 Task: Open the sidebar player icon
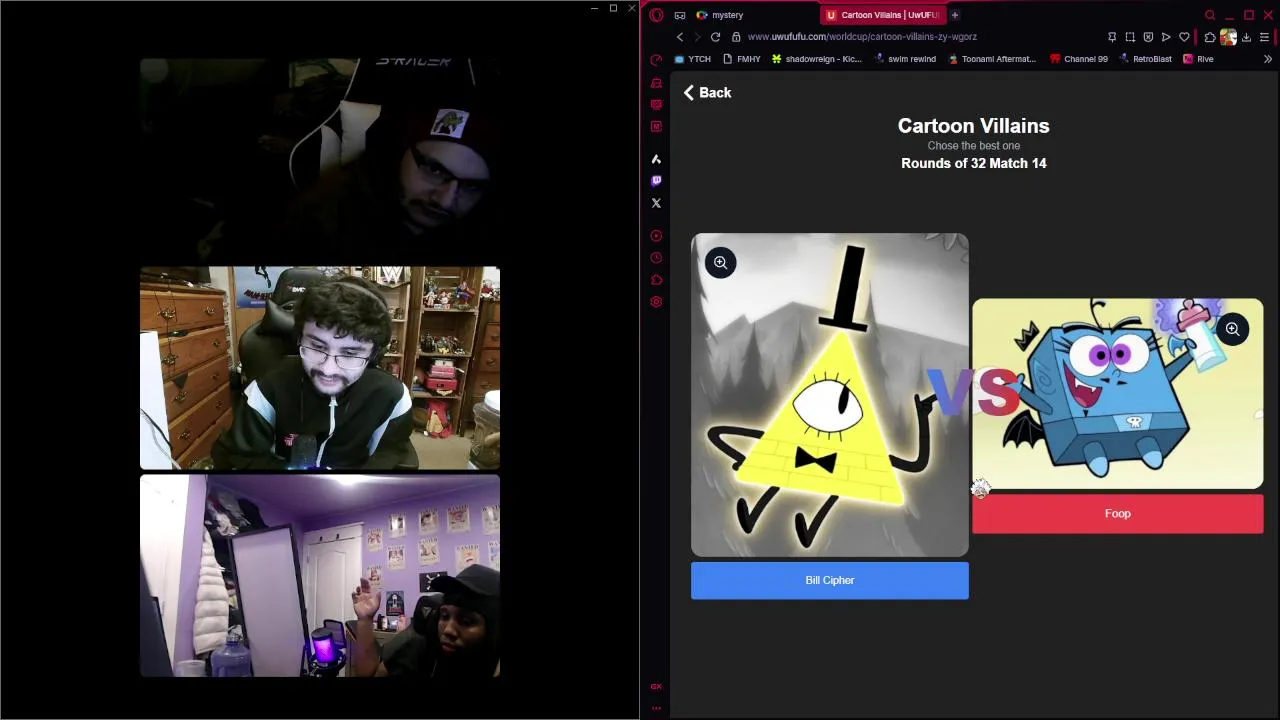tap(656, 236)
